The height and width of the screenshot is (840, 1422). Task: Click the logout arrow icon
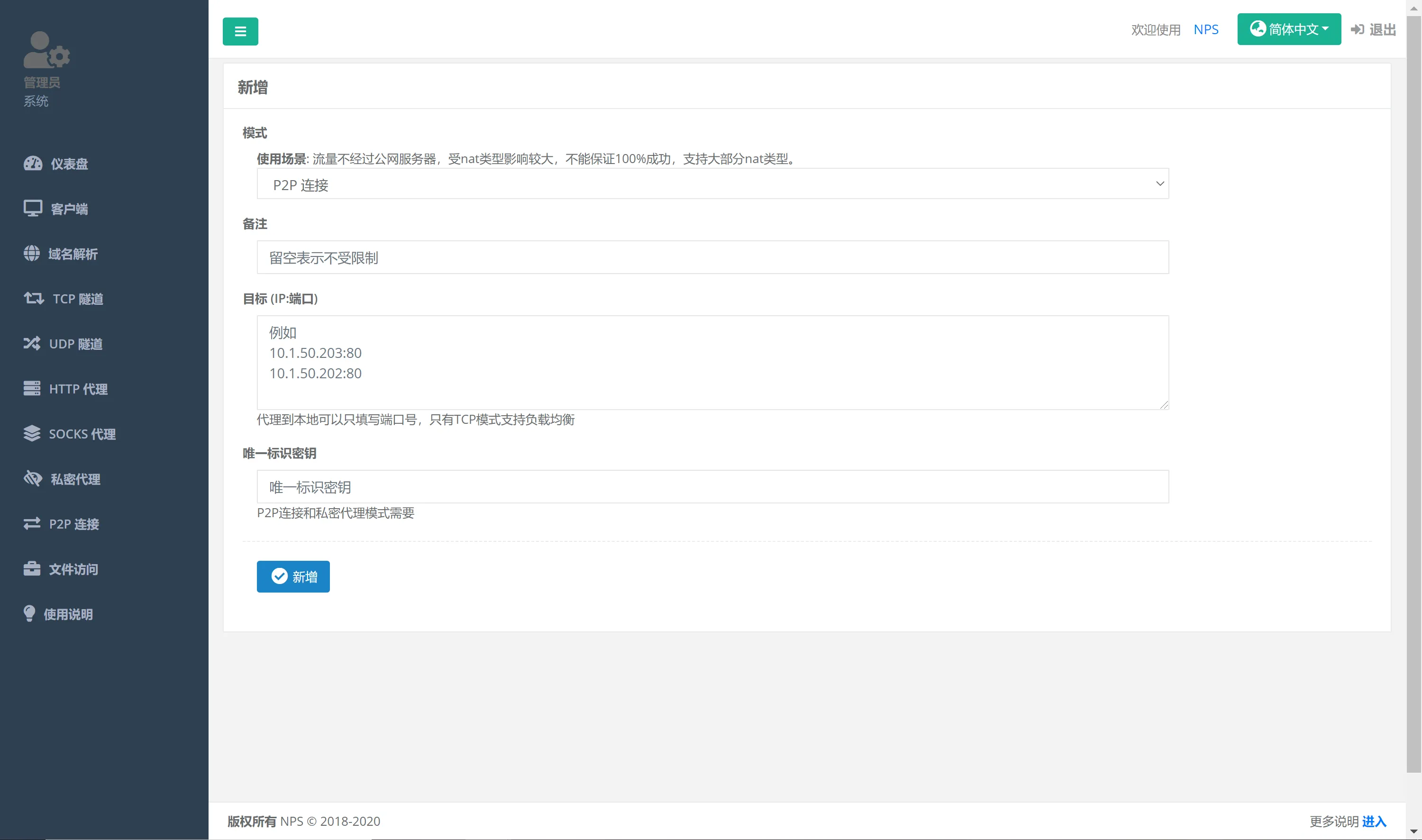point(1358,29)
